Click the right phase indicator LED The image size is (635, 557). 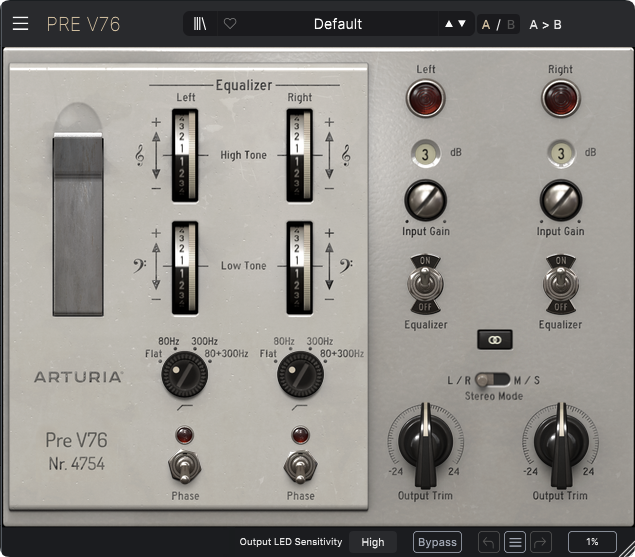[x=300, y=435]
